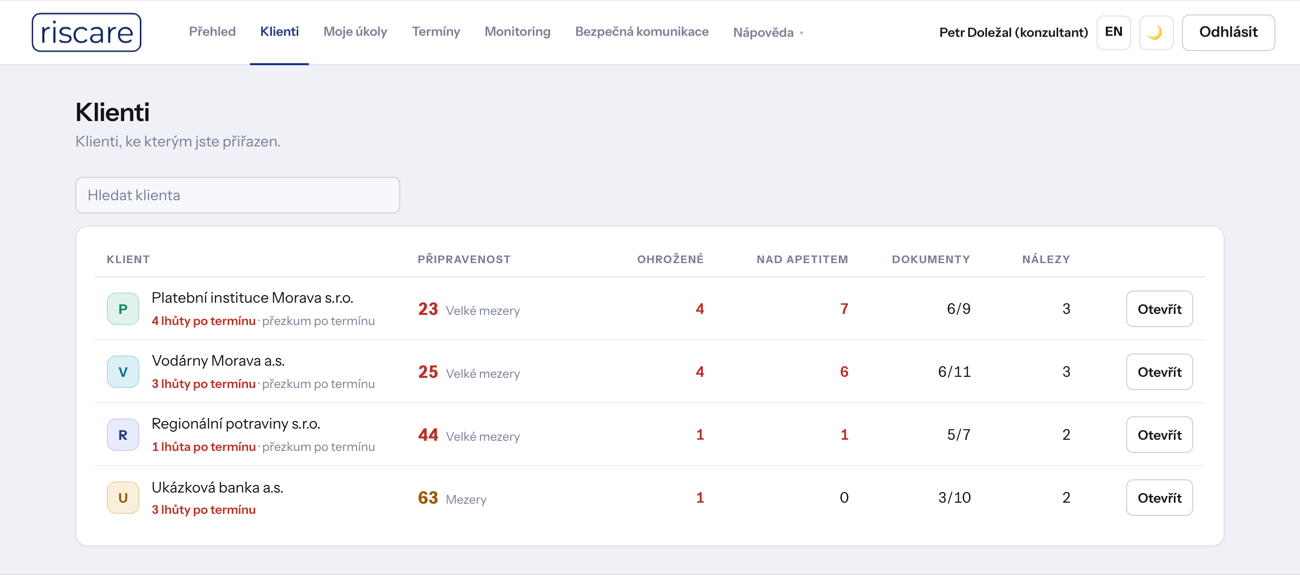Click nad apetitem value 0
Image resolution: width=1300 pixels, height=575 pixels.
point(844,498)
